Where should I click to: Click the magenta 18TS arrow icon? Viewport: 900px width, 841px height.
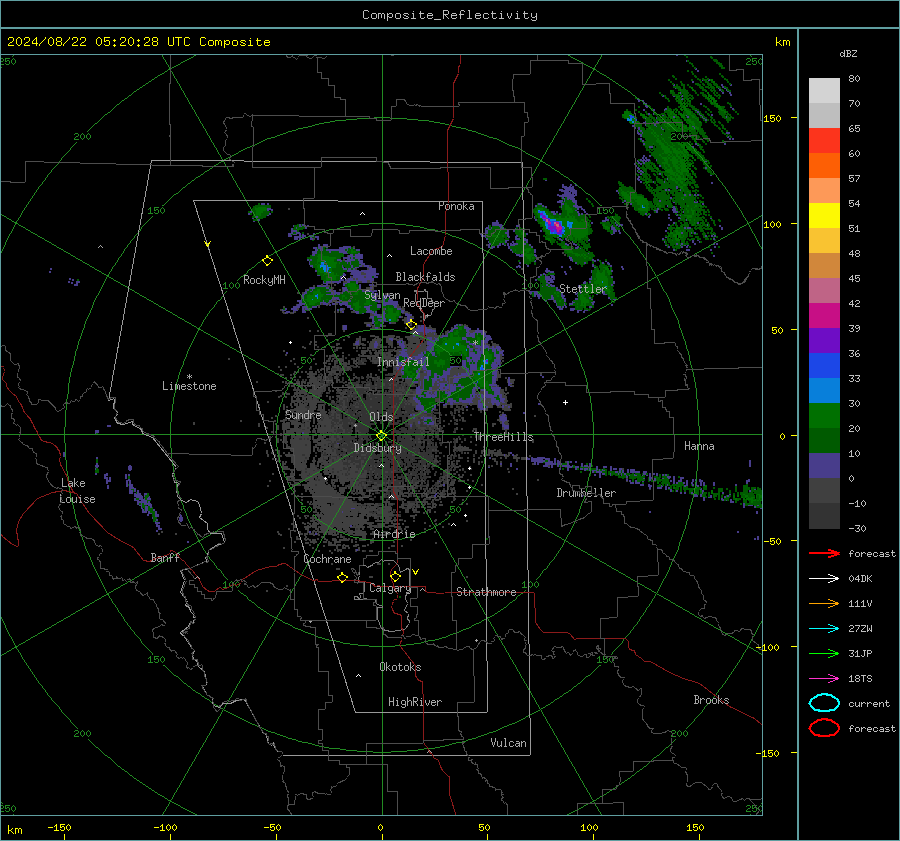click(824, 679)
